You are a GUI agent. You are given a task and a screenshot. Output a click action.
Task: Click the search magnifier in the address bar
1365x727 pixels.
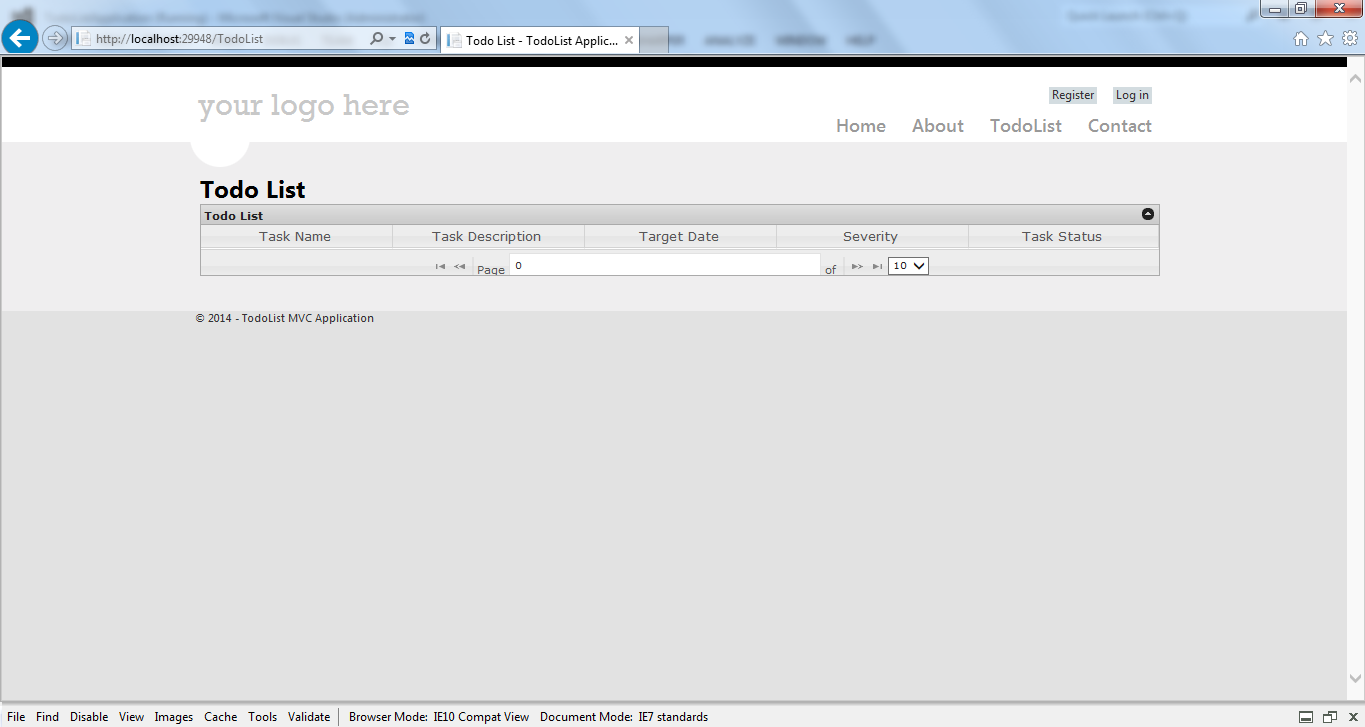pos(376,38)
